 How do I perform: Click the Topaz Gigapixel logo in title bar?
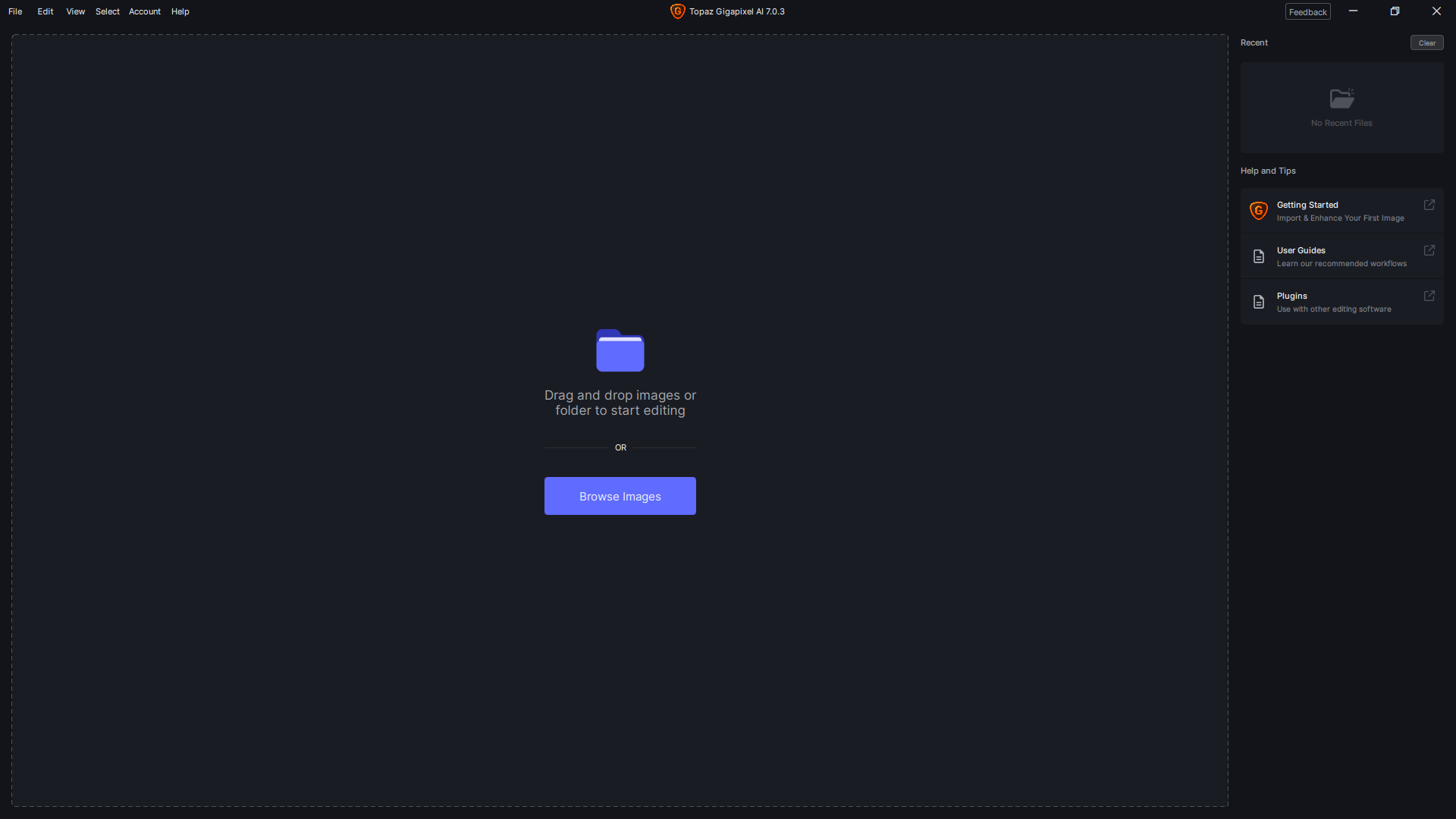[677, 11]
